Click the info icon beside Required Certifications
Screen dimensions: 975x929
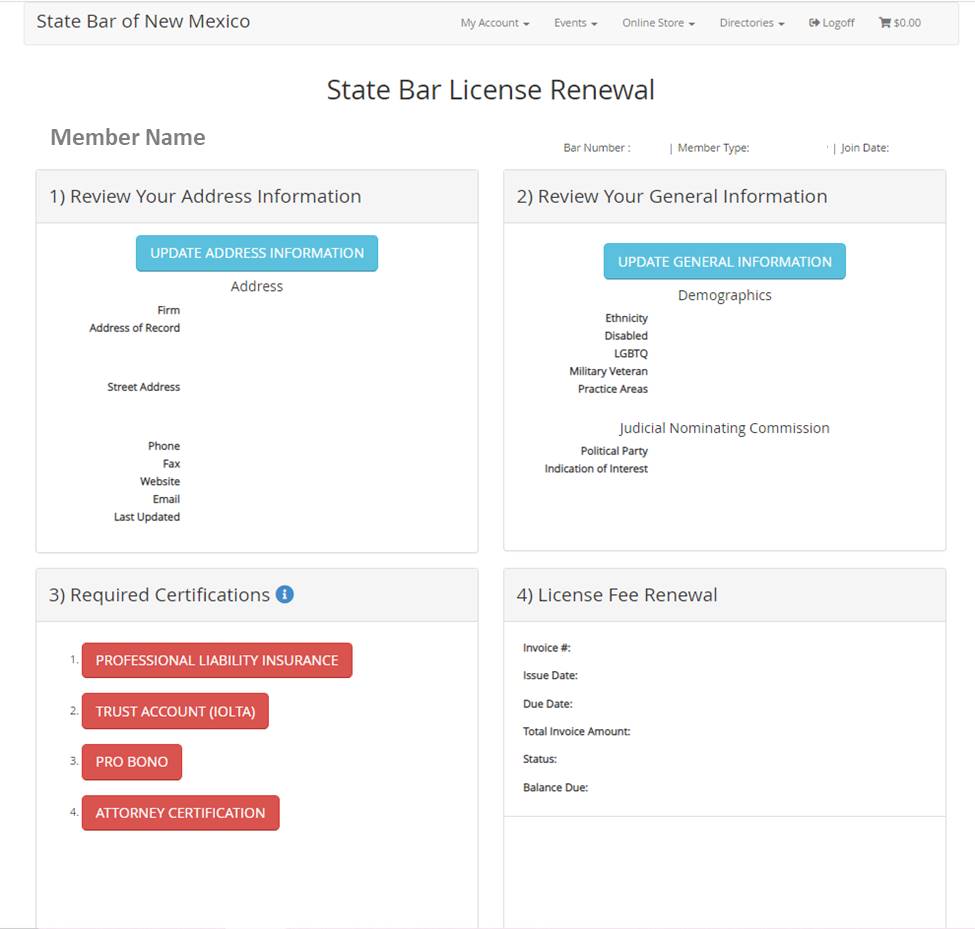pos(285,594)
